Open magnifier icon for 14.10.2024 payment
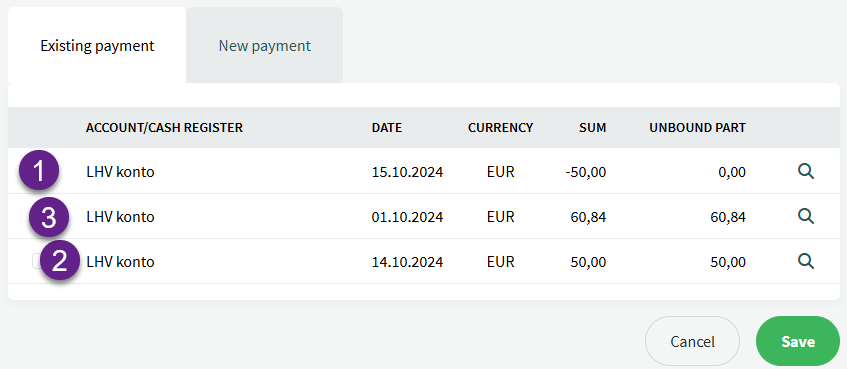 [x=806, y=261]
